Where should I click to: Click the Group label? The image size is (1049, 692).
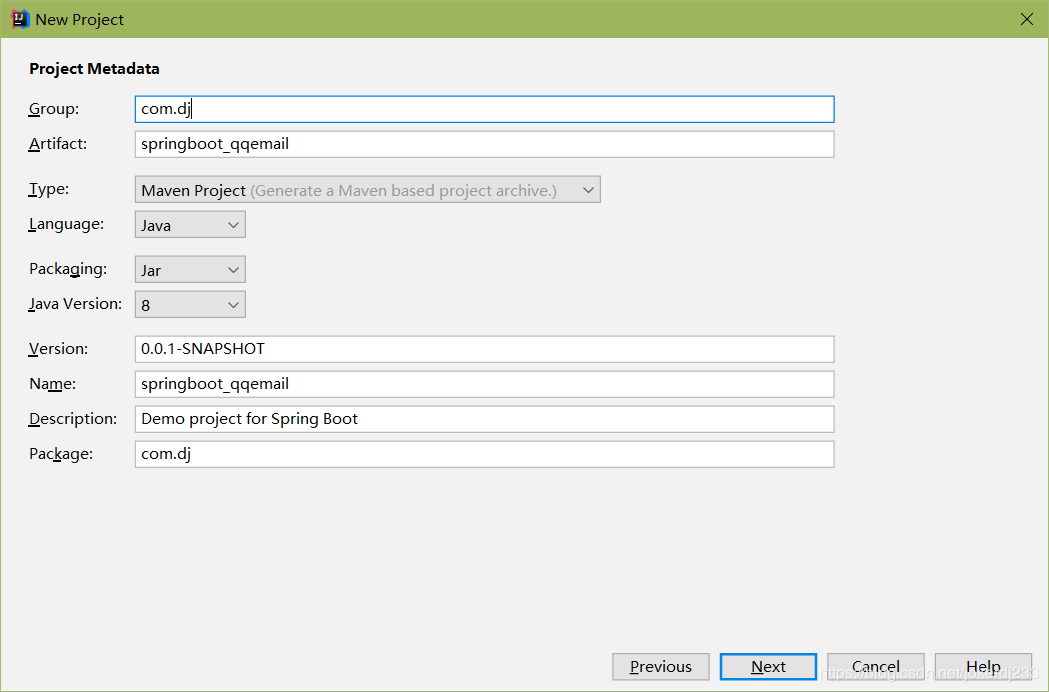point(54,108)
